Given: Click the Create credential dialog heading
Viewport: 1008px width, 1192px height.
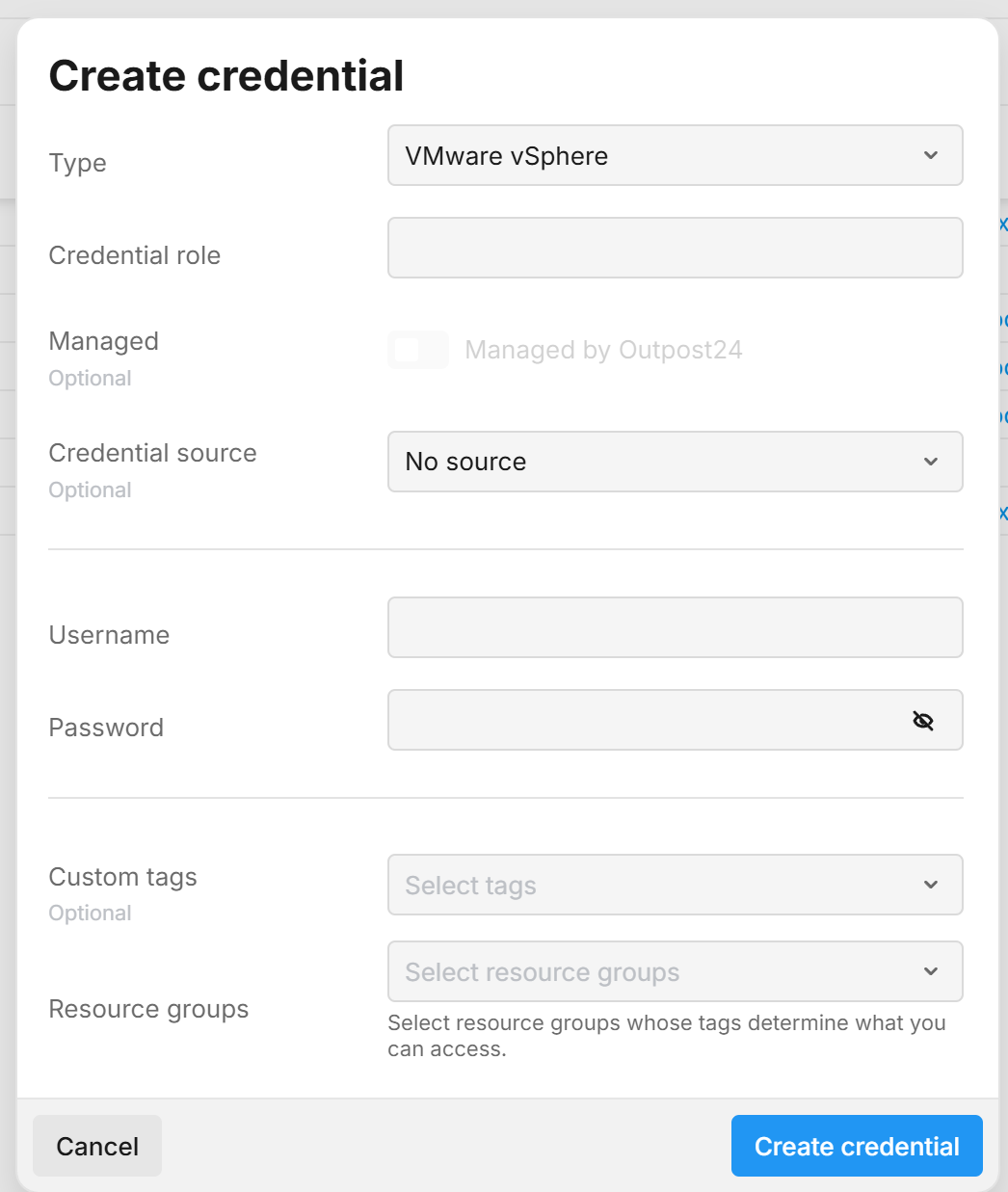Looking at the screenshot, I should point(226,75).
